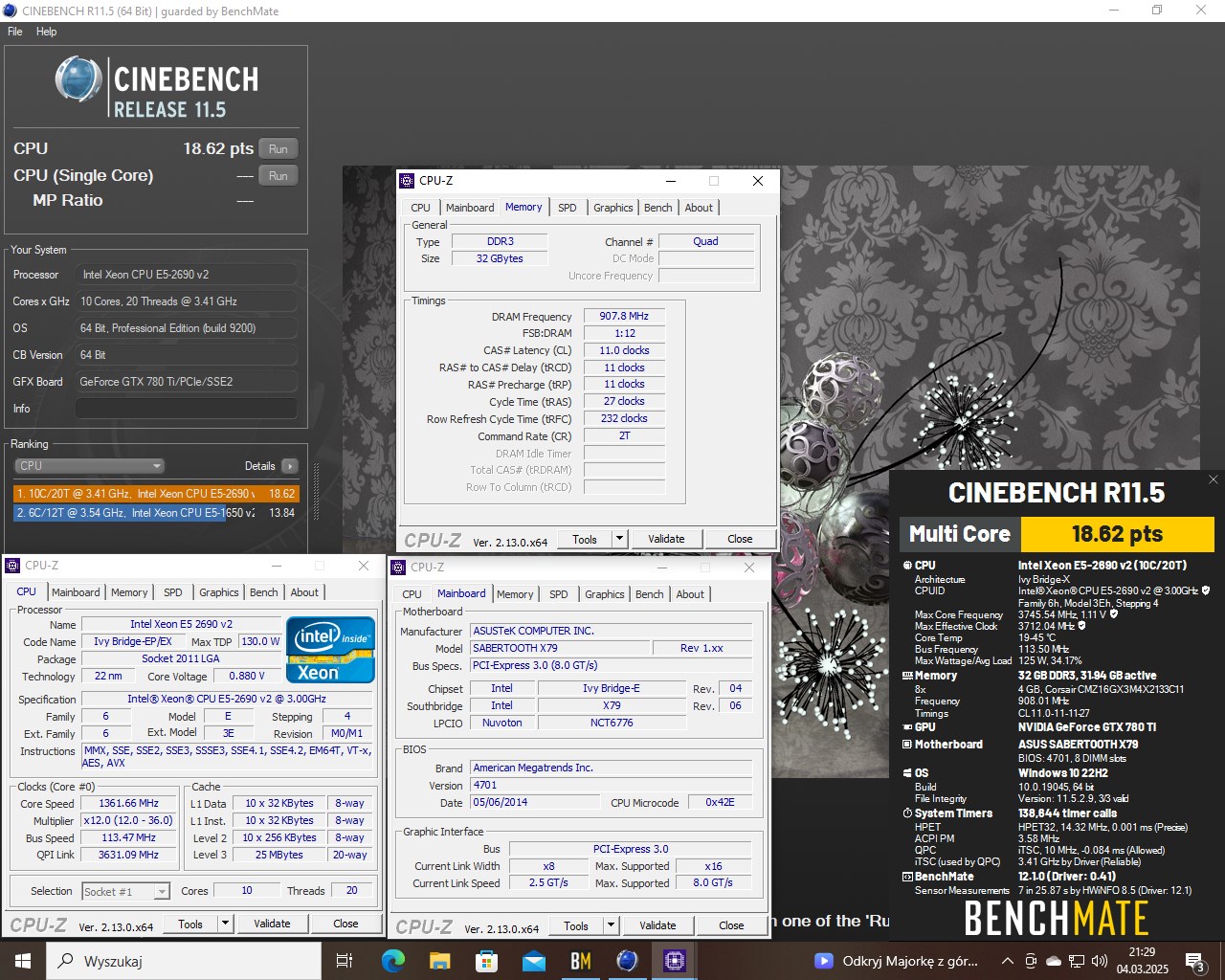Open About tab in Memory CPU-Z window
The width and height of the screenshot is (1225, 980).
(699, 208)
